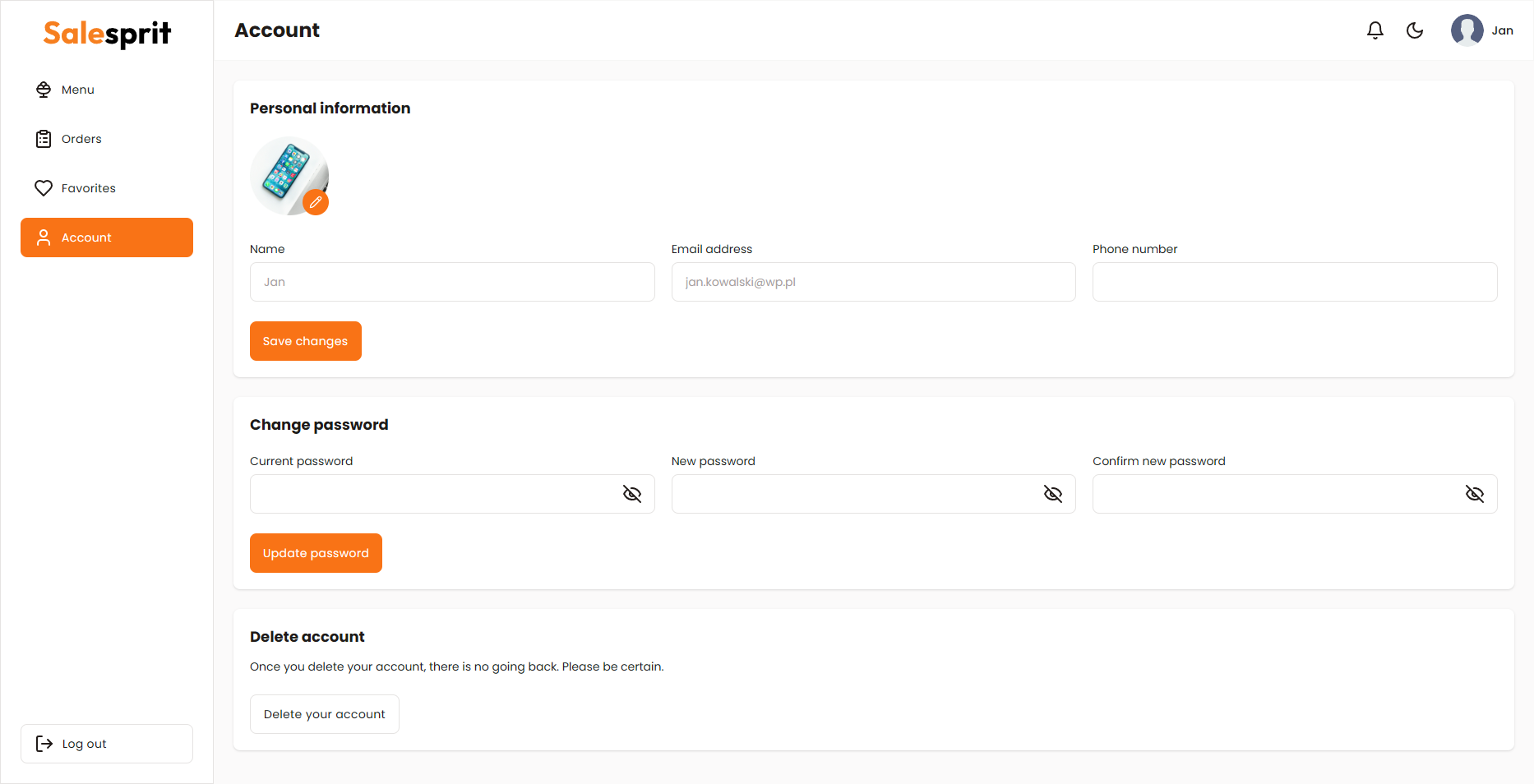
Task: Click the Phone number label
Action: 1134,249
